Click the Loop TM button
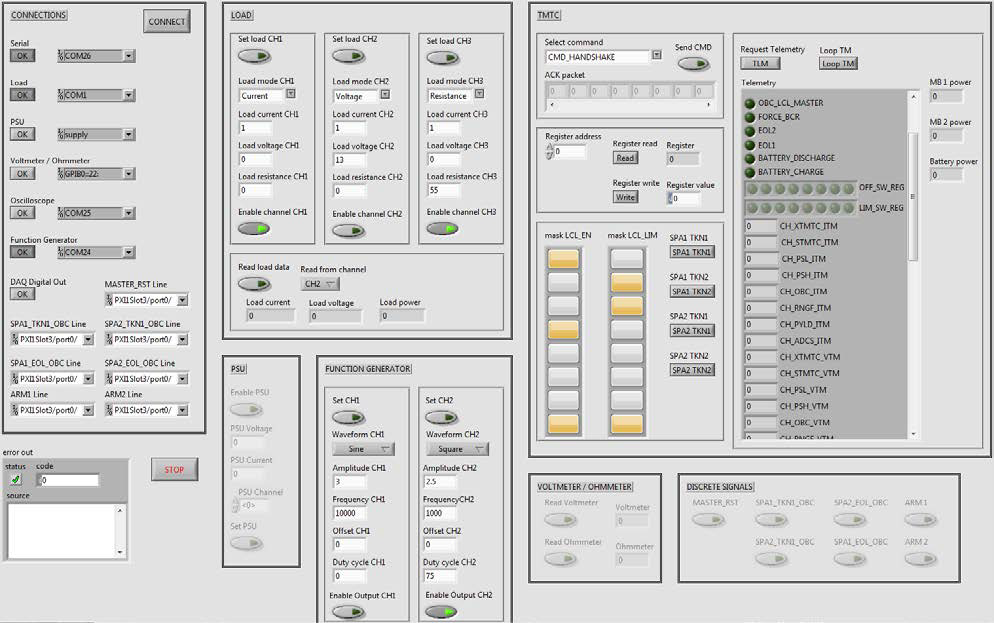 click(x=838, y=63)
